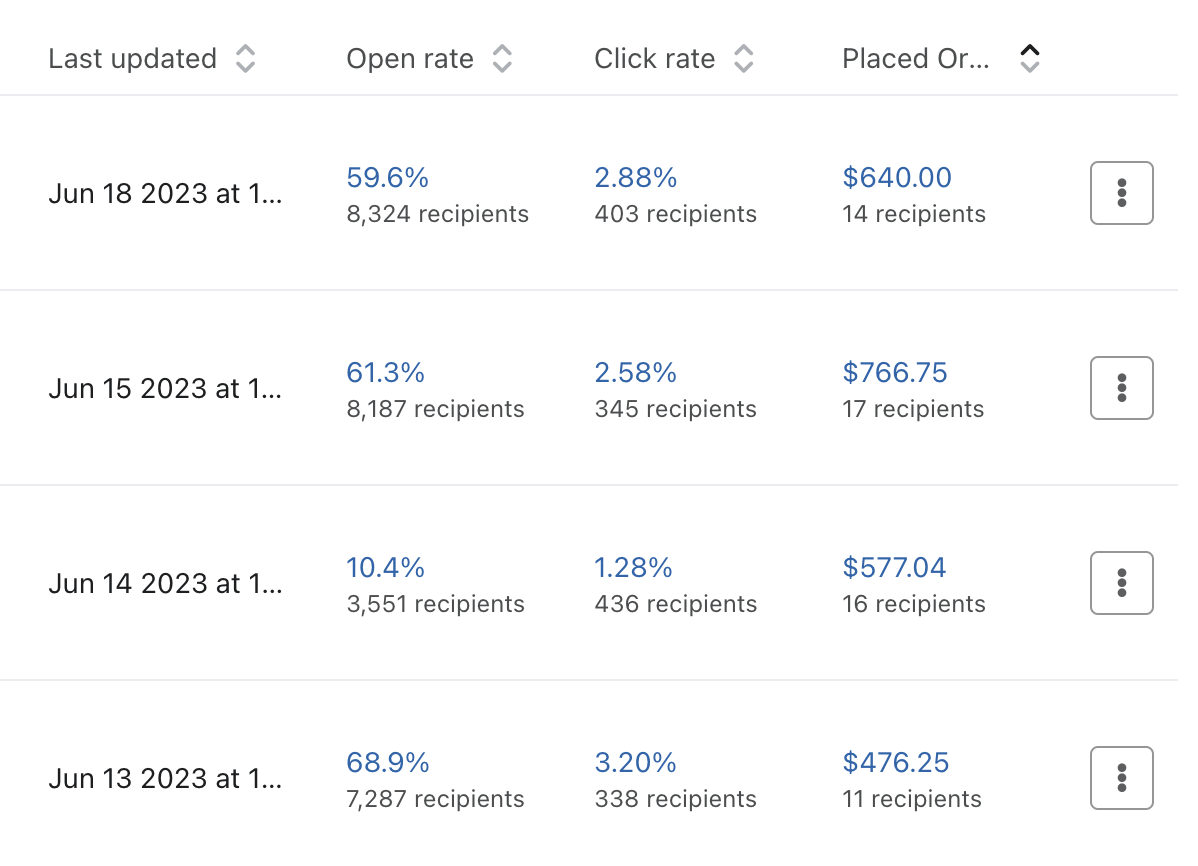Select the Open rate column header text
This screenshot has width=1198, height=866.
[x=410, y=59]
